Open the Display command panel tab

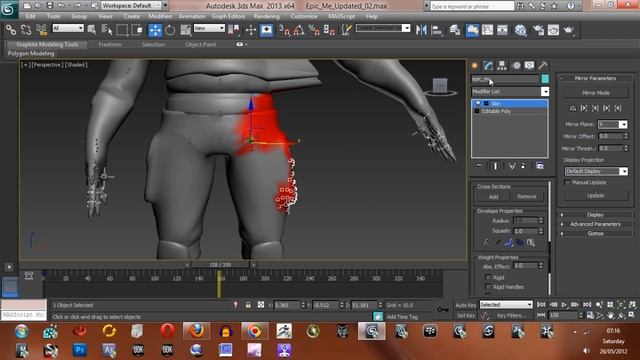click(529, 65)
